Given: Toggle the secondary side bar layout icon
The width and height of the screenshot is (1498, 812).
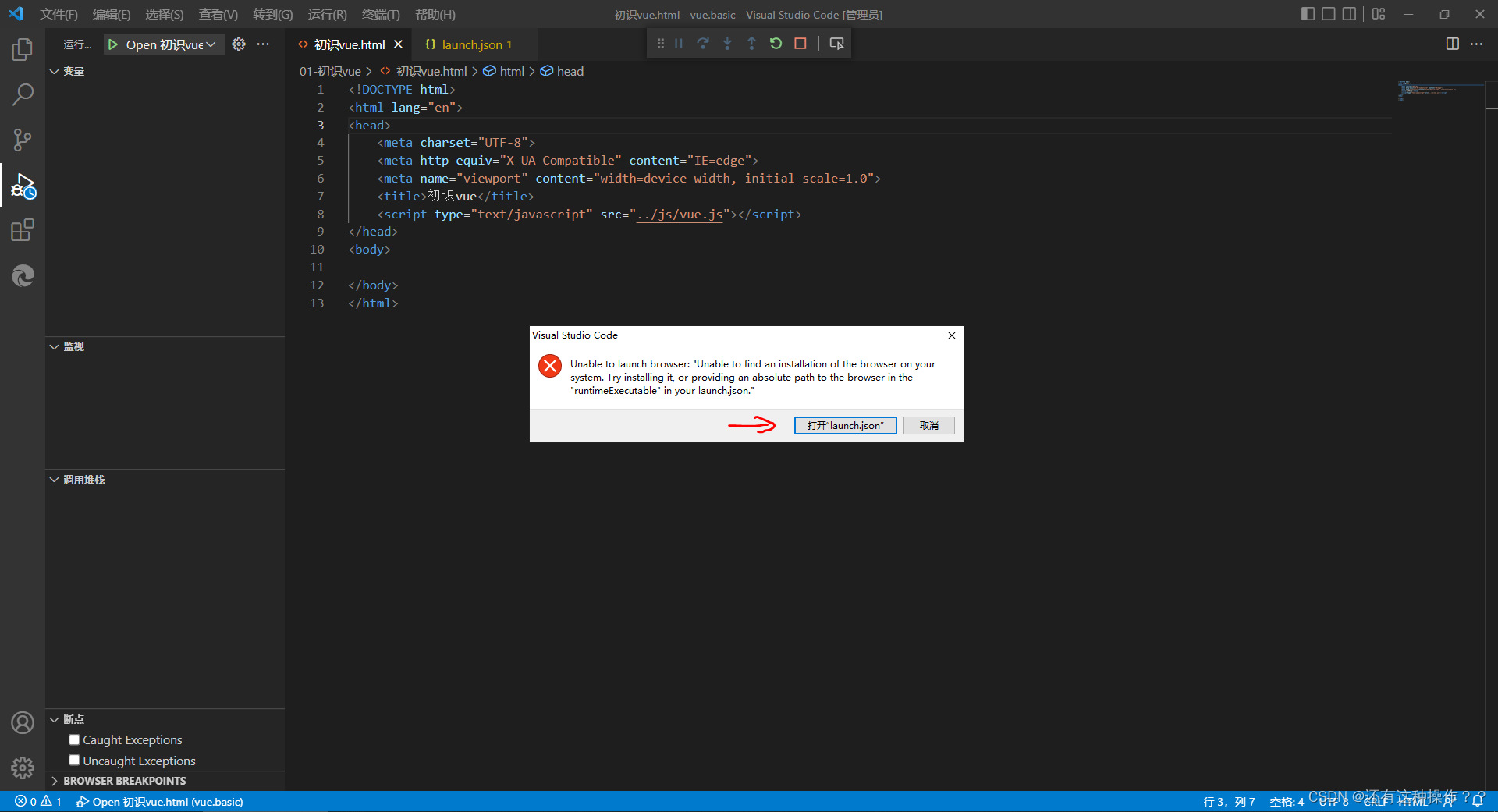Looking at the screenshot, I should pos(1349,14).
